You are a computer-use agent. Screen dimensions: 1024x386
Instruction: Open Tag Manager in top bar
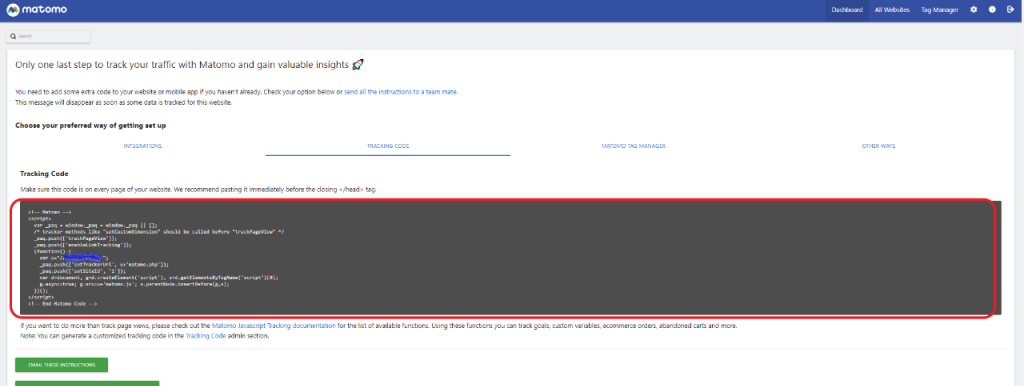pyautogui.click(x=940, y=10)
